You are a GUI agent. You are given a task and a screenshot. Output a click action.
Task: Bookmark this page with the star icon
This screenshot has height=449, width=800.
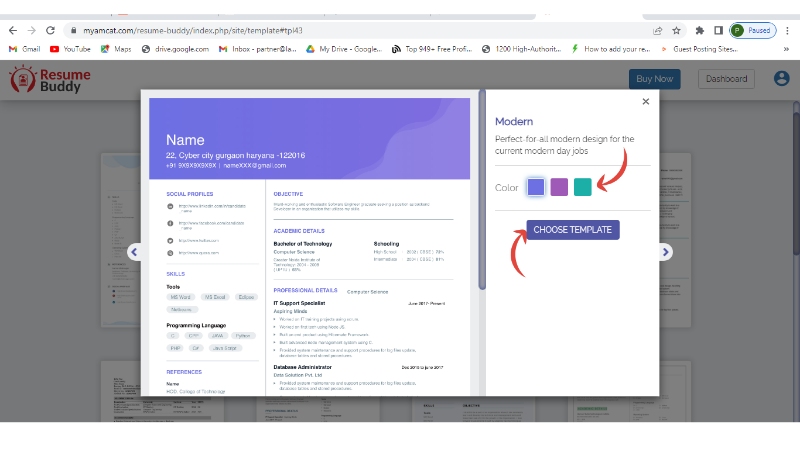[x=677, y=30]
